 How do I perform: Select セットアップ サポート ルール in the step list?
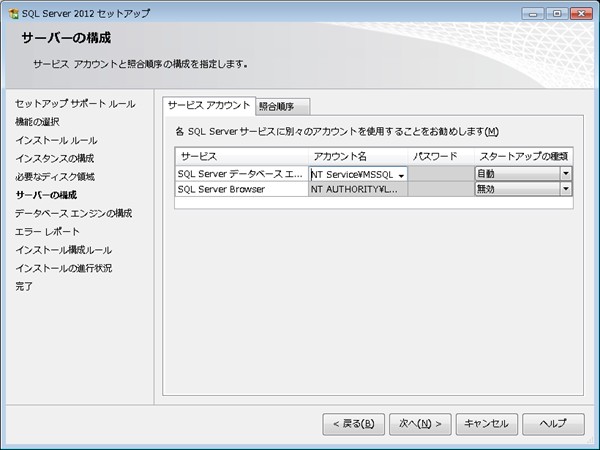(x=75, y=104)
